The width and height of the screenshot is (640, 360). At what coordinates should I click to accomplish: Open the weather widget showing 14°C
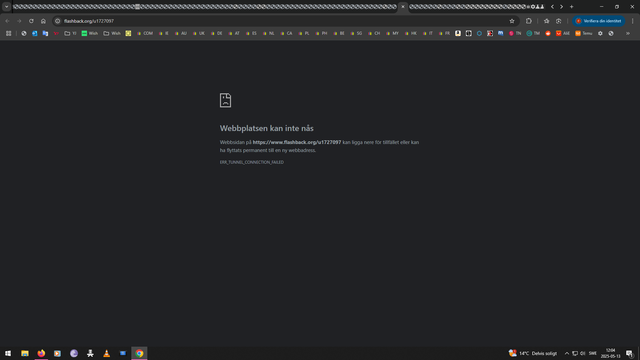[533, 353]
